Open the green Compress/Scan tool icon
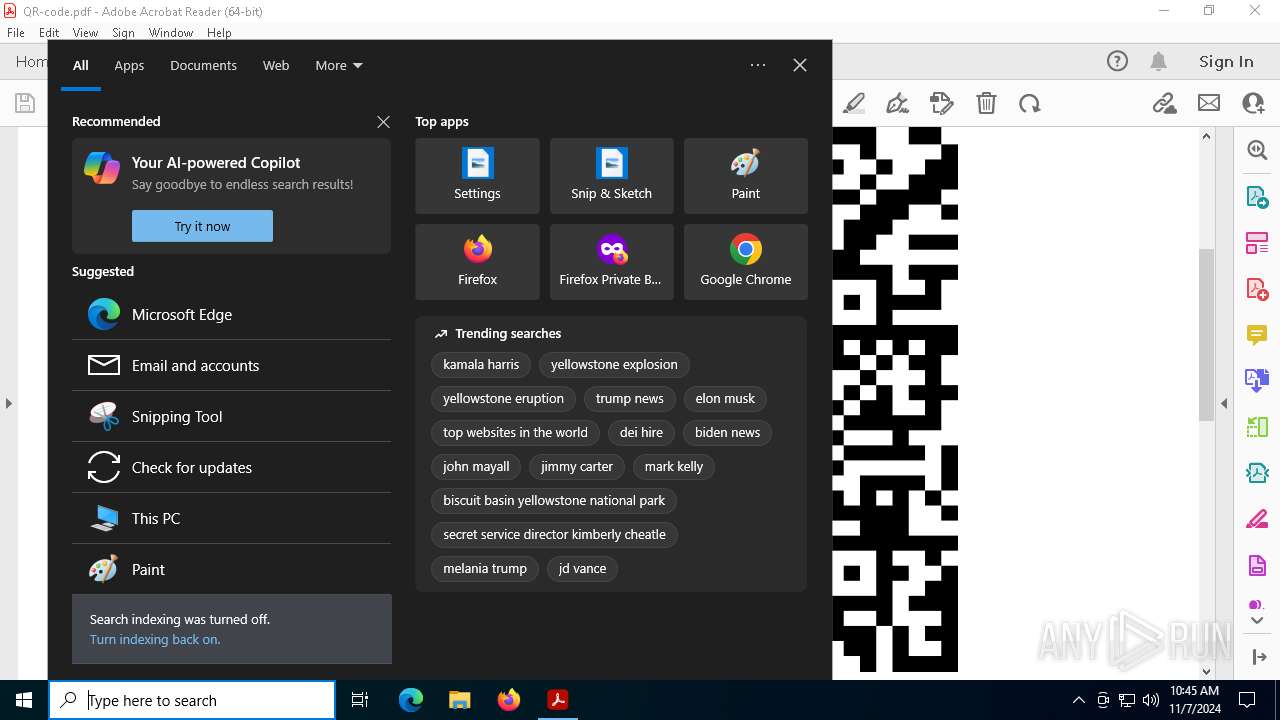This screenshot has width=1280, height=720. coord(1257,427)
